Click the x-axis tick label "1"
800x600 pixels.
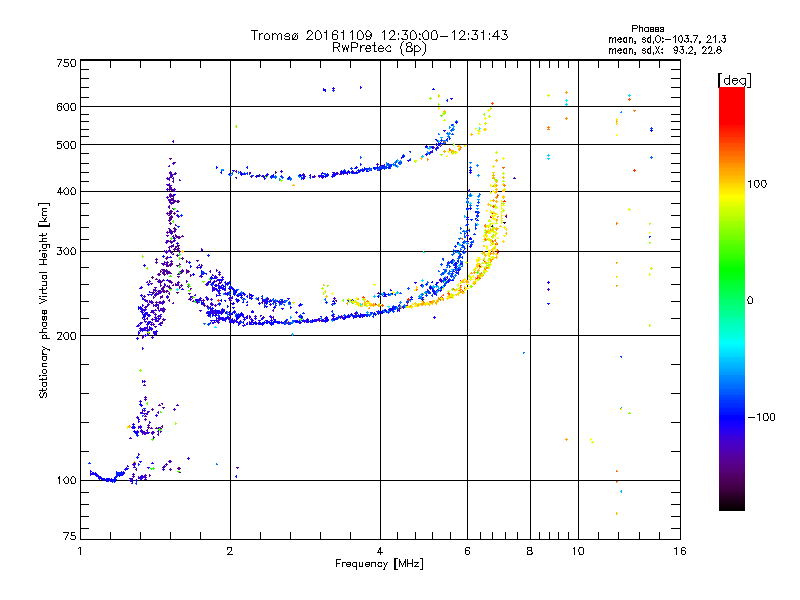80,551
